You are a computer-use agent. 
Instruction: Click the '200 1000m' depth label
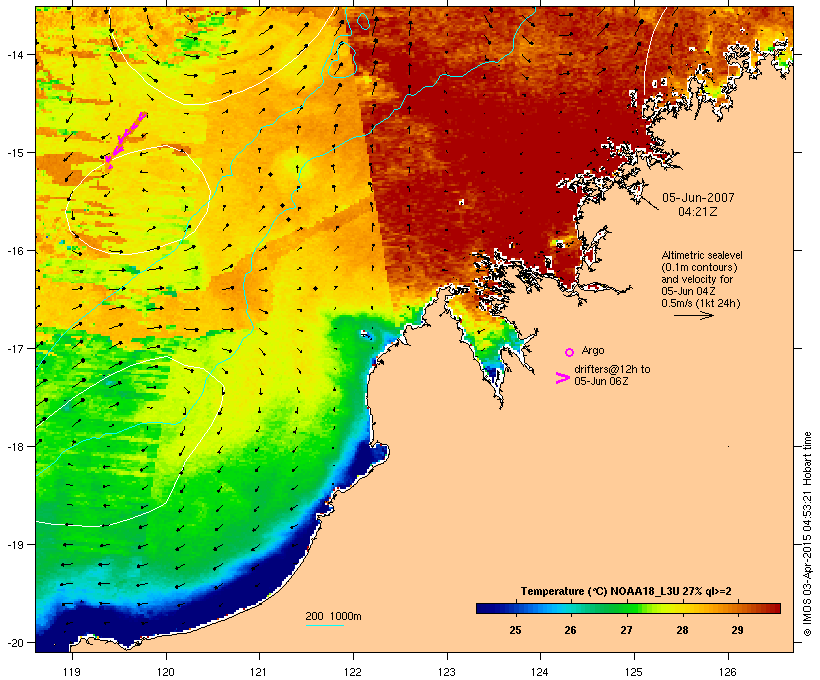pos(333,616)
